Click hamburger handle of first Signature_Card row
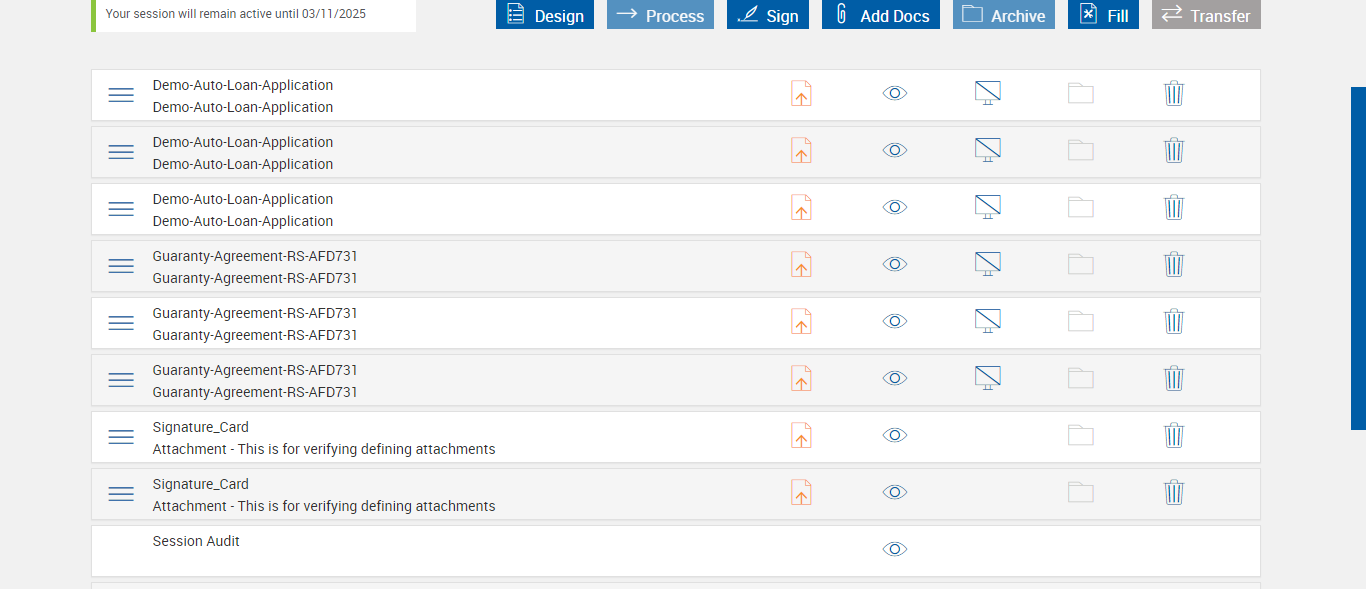The width and height of the screenshot is (1366, 589). 121,437
